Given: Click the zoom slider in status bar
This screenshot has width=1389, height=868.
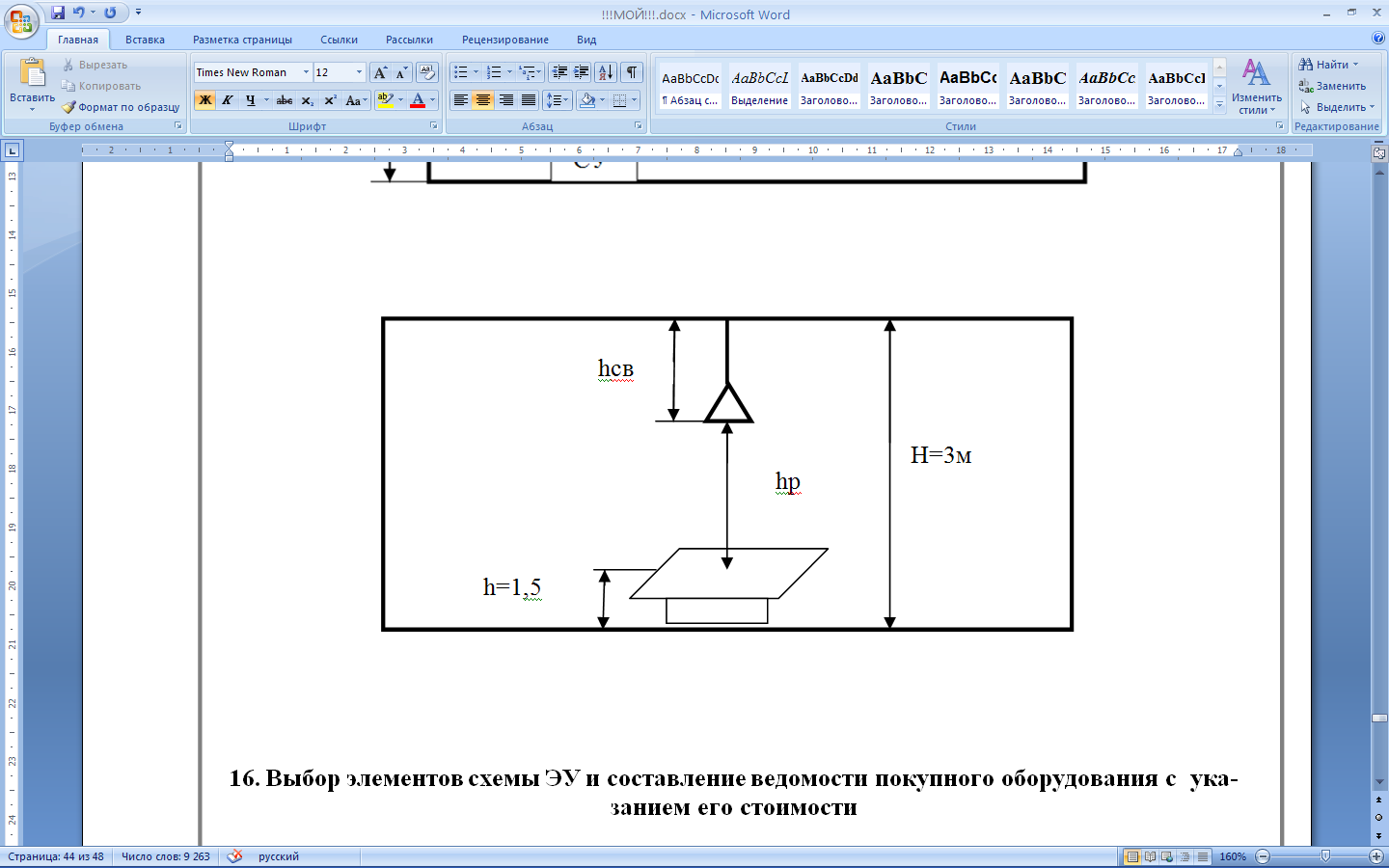Looking at the screenshot, I should click(1325, 856).
